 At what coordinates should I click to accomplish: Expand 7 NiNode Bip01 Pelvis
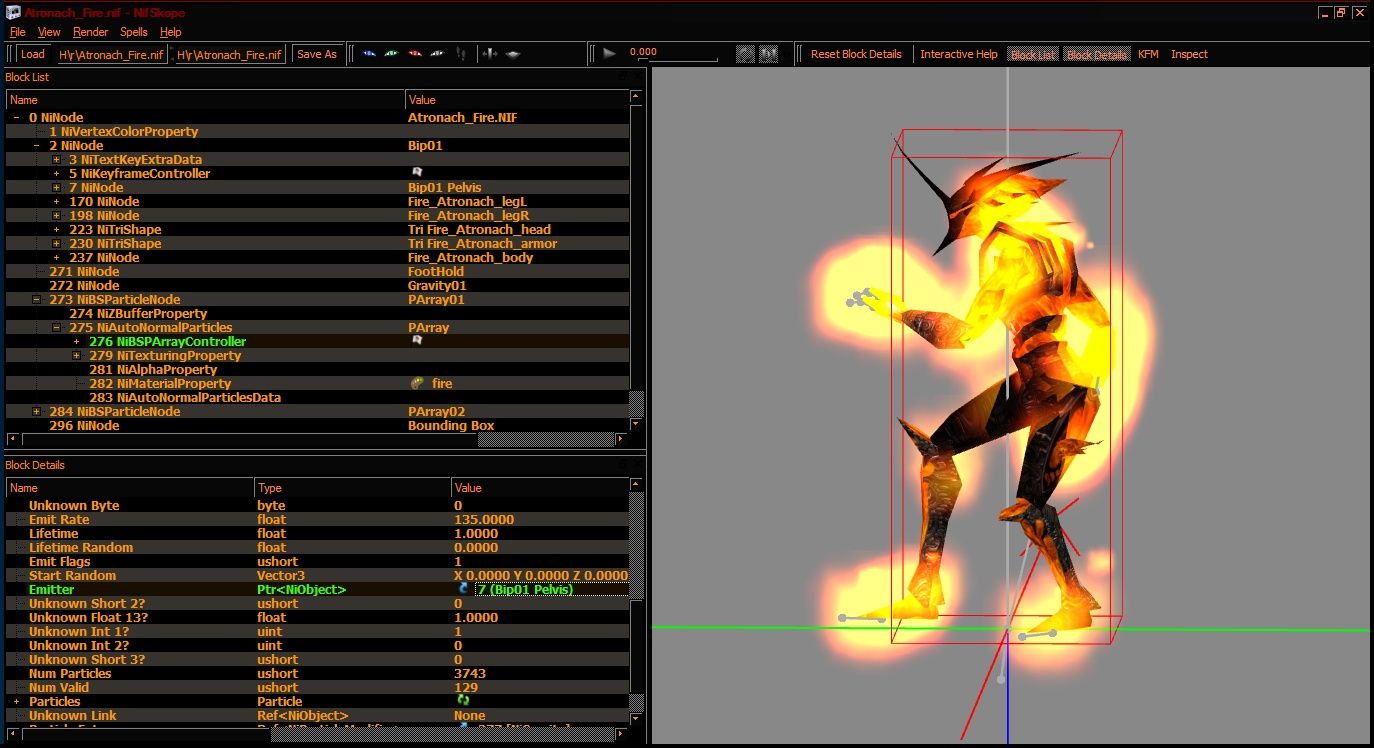click(x=57, y=188)
